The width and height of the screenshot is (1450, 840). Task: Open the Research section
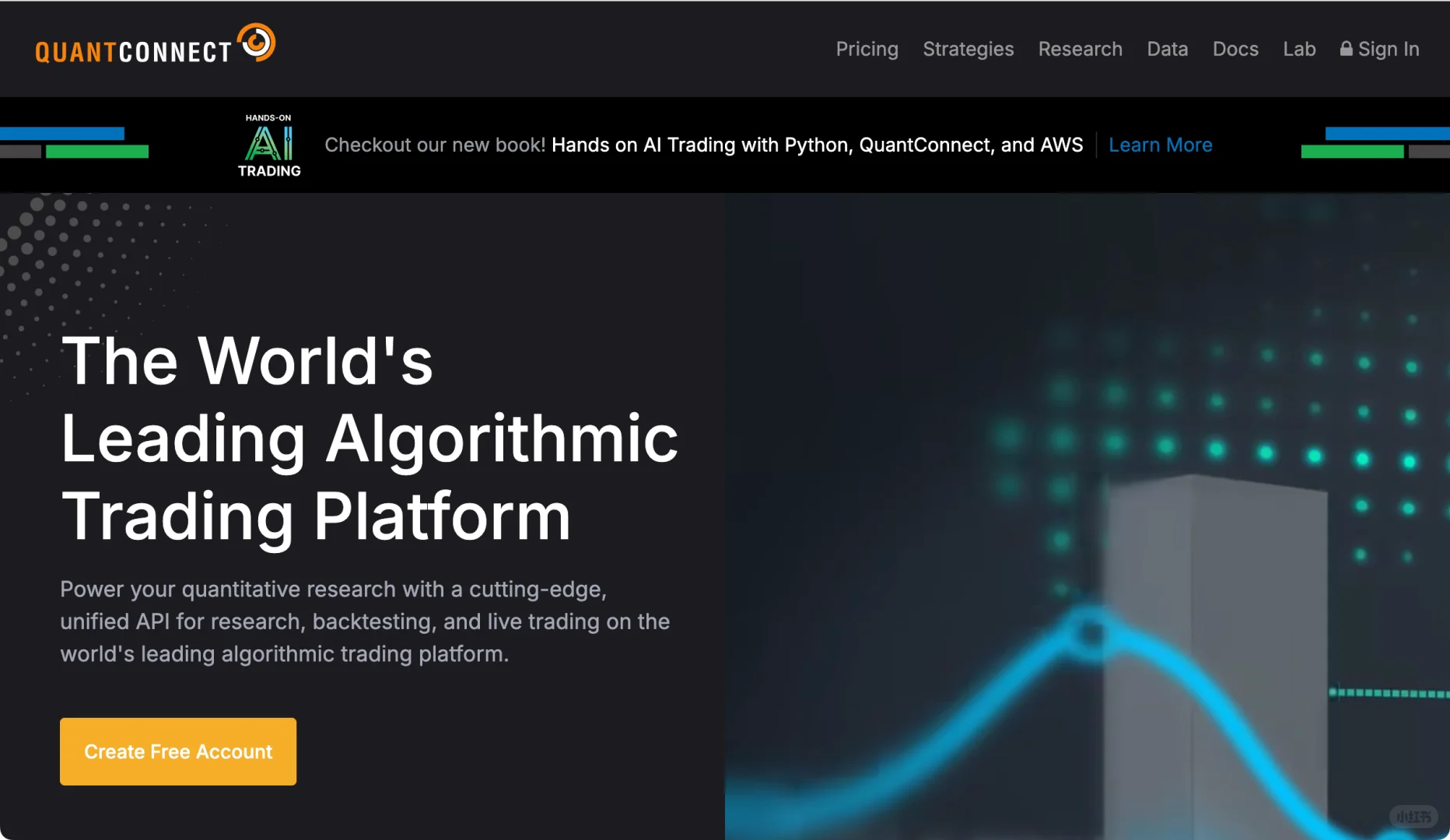coord(1080,49)
